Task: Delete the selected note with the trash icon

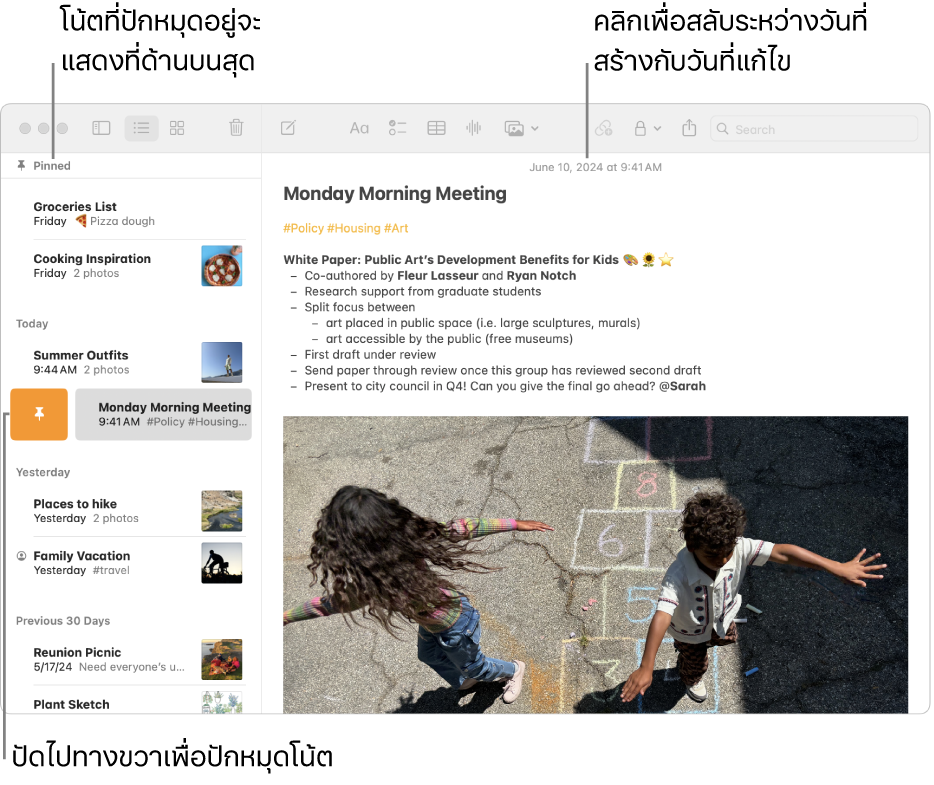Action: [x=236, y=127]
